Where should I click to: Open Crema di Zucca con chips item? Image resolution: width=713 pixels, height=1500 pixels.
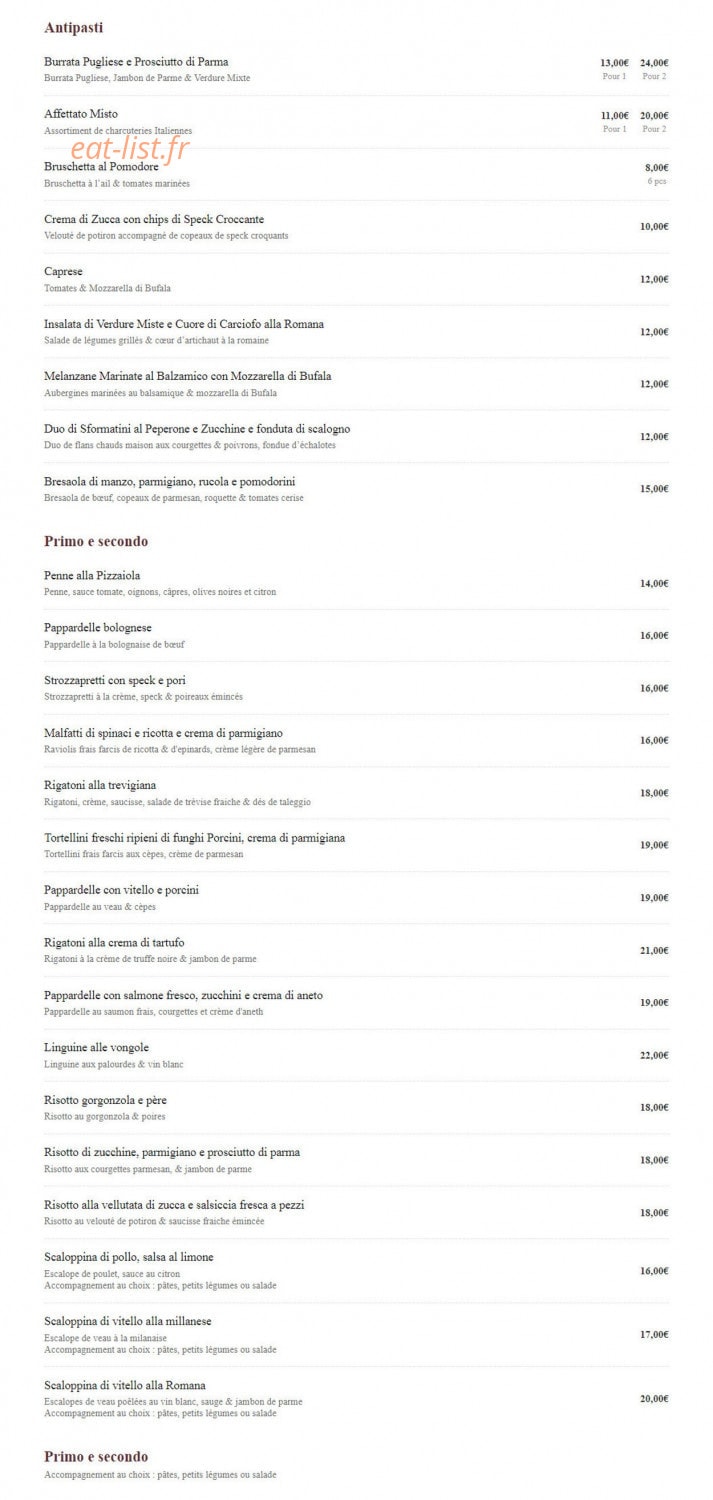tap(154, 219)
